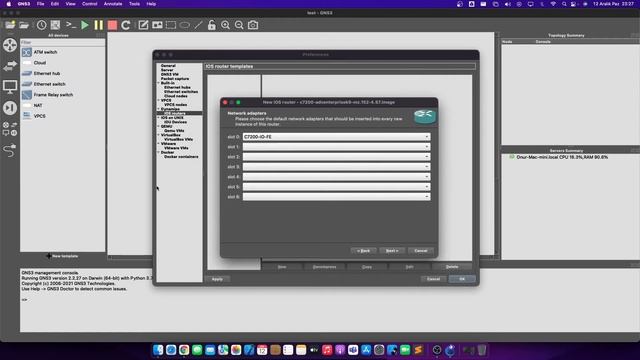This screenshot has width=640, height=360.
Task: Open Finder from the Dock
Action: point(158,350)
